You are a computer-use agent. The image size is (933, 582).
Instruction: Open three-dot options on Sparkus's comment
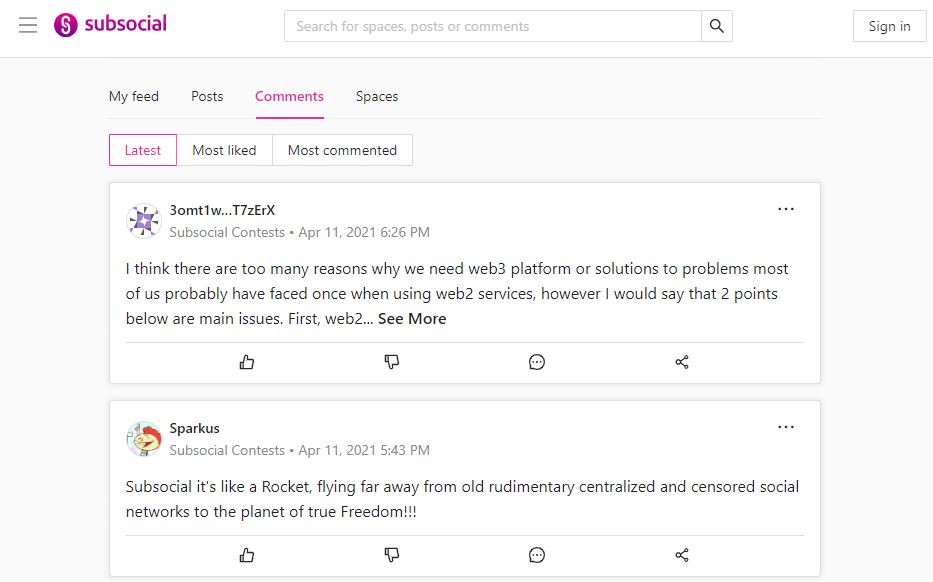click(786, 427)
